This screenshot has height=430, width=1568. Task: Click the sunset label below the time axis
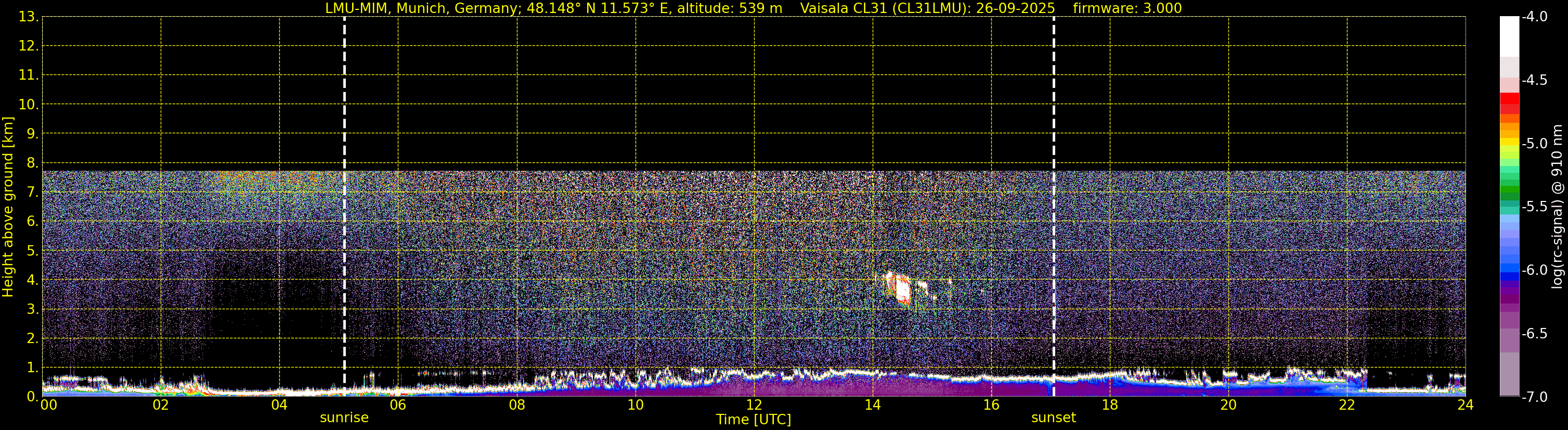point(1053,418)
